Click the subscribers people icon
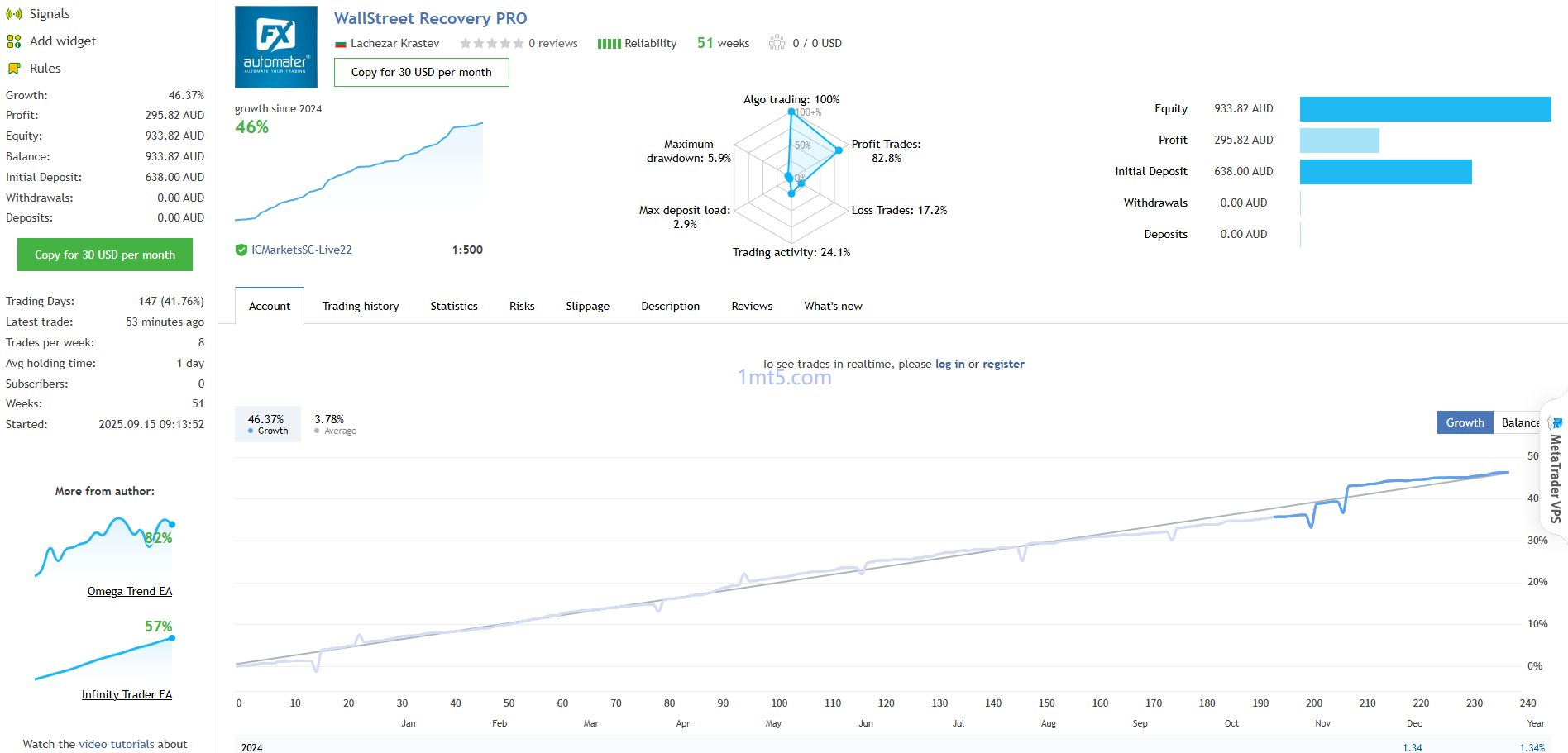 point(777,43)
